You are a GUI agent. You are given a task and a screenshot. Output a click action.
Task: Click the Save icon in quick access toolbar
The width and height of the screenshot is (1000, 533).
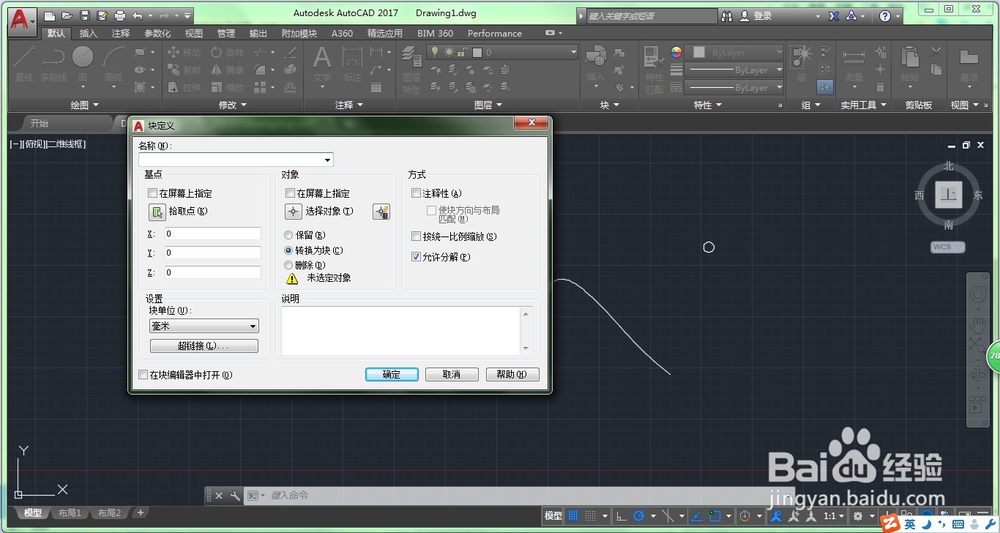coord(84,15)
